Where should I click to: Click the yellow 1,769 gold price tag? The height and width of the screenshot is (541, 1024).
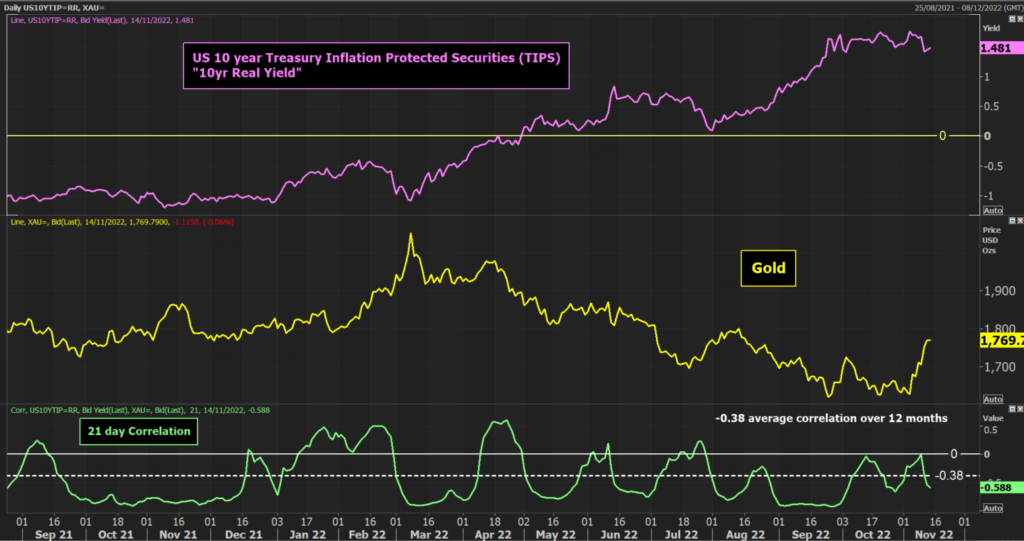click(x=1002, y=340)
